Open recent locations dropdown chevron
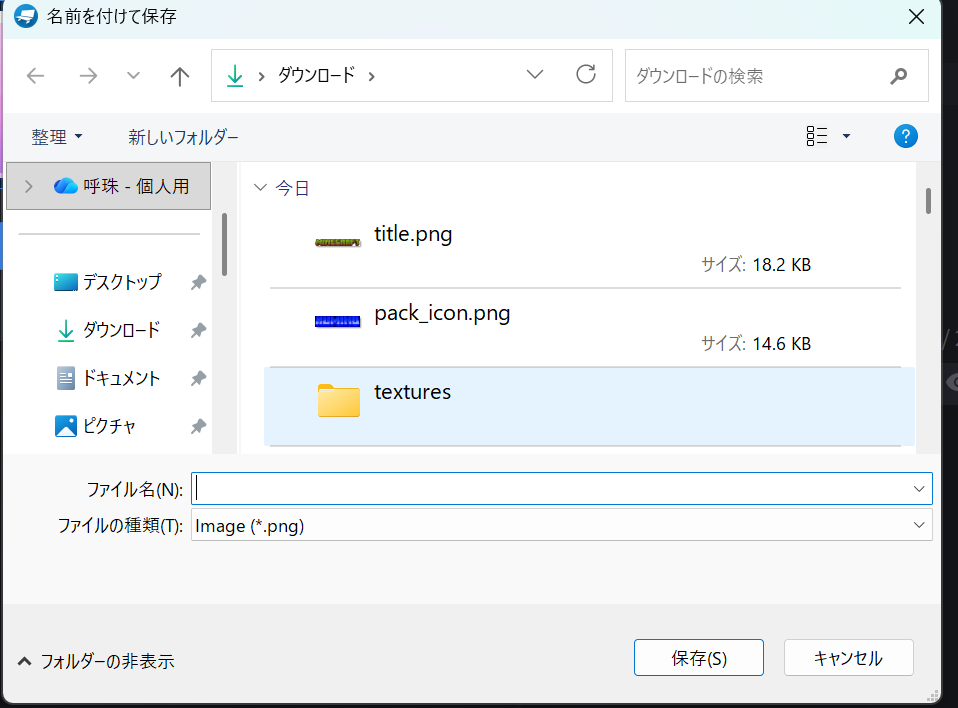The height and width of the screenshot is (708, 958). [134, 76]
